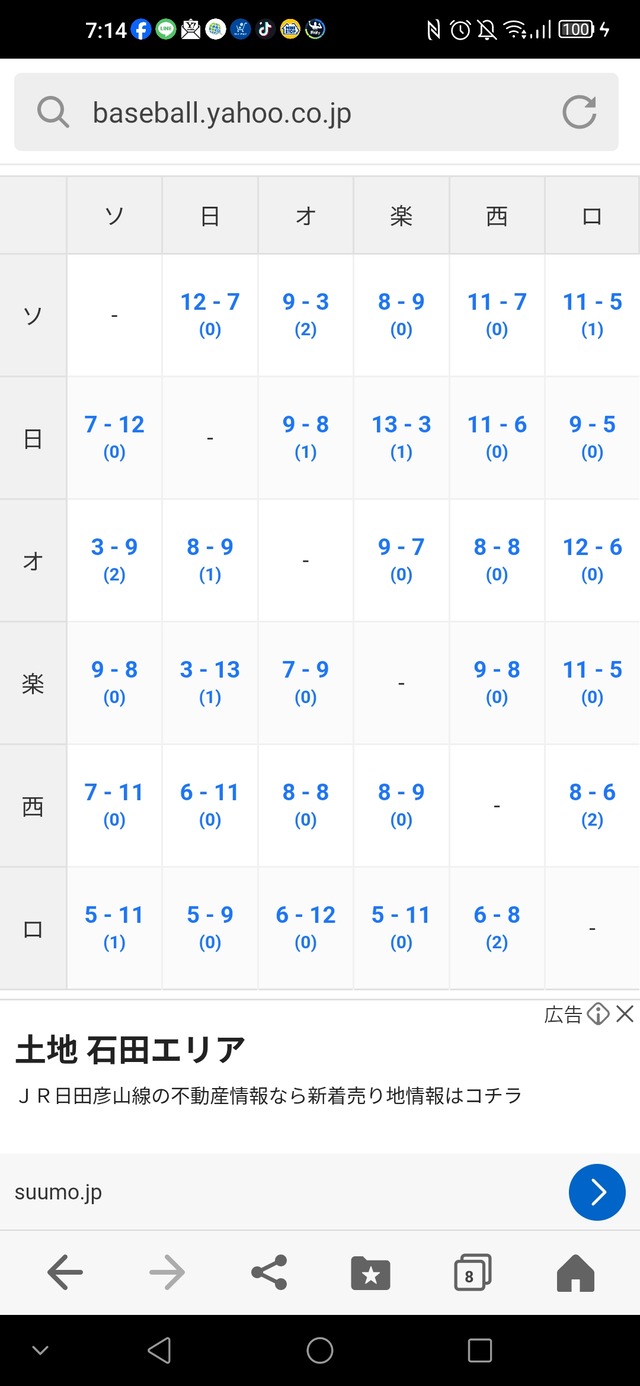640x1386 pixels.
Task: Close the ad with the X icon
Action: click(x=625, y=1014)
